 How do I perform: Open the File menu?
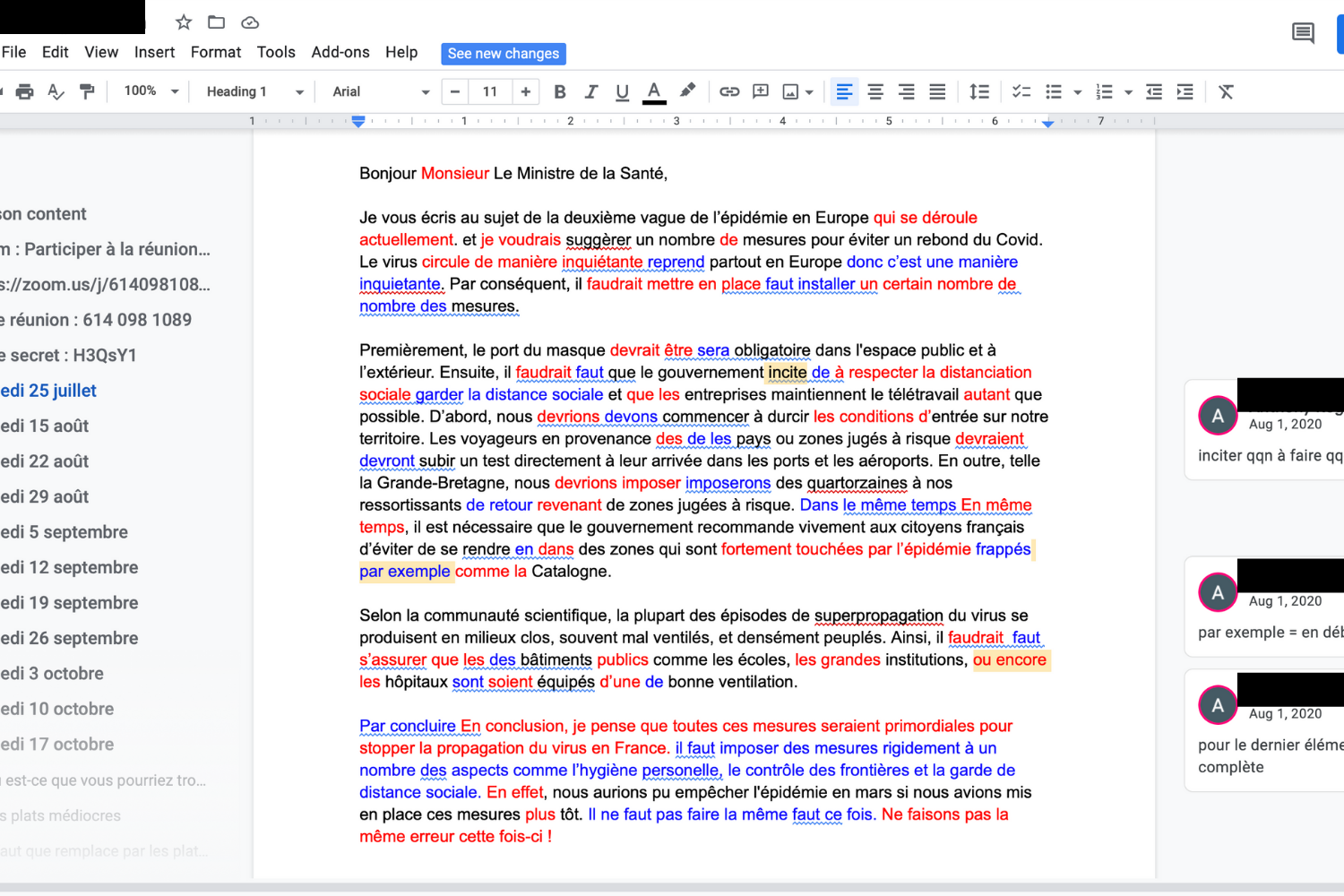click(13, 52)
